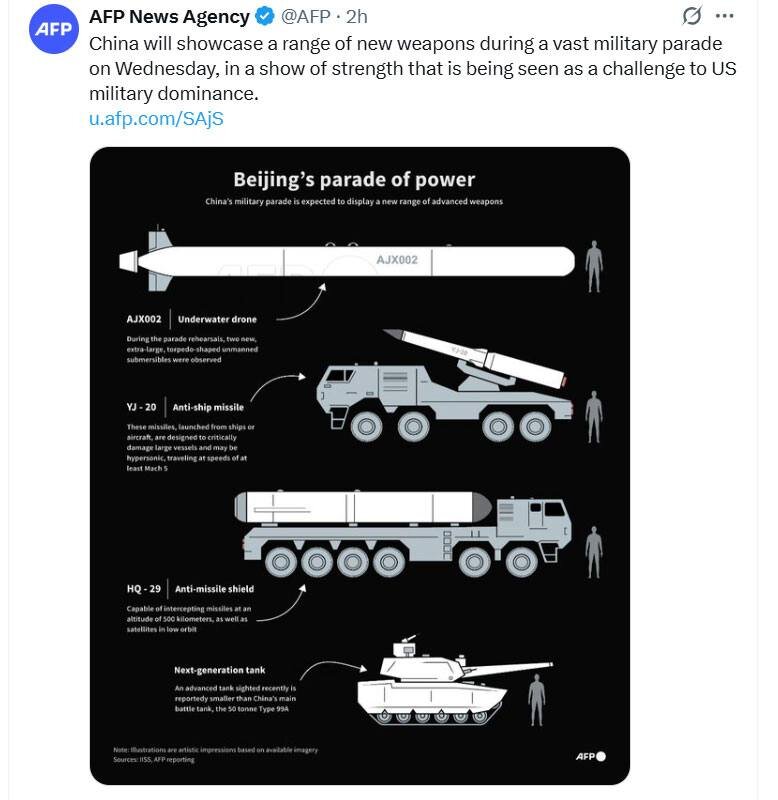Click the human silhouette beside the tank
The image size is (778, 800).
[x=537, y=698]
